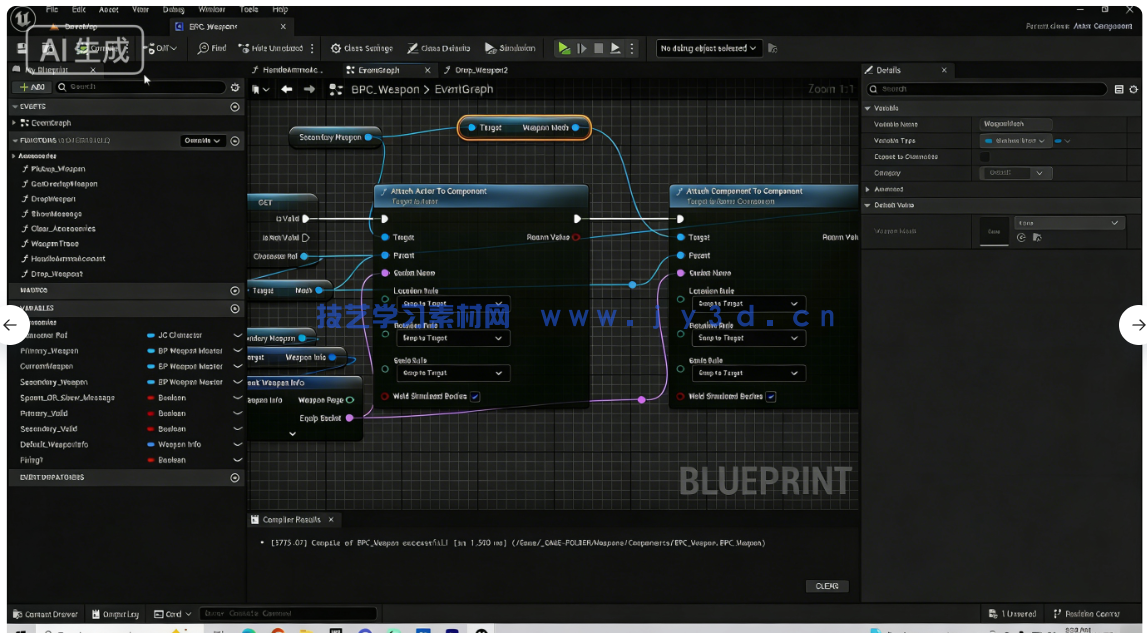
Task: Switch to the Drop_Weapon2 graph tab
Action: (x=480, y=70)
